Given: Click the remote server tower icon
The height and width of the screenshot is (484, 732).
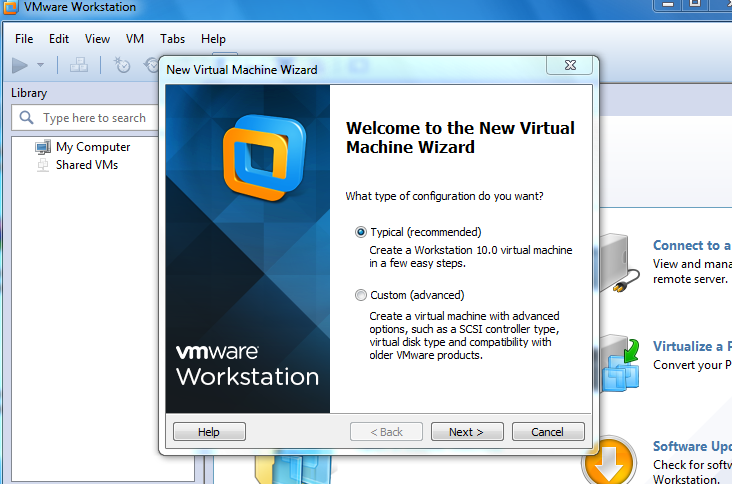Looking at the screenshot, I should pos(619,263).
